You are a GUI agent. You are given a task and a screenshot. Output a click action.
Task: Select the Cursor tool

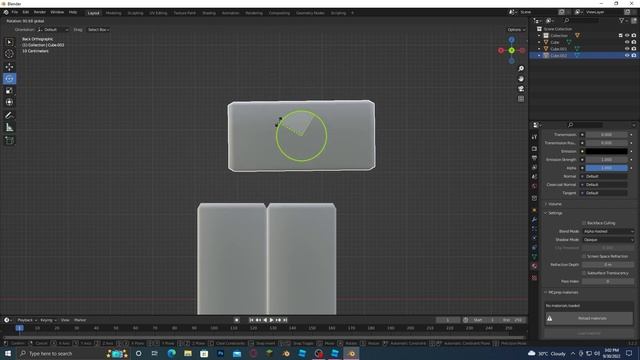click(x=9, y=54)
